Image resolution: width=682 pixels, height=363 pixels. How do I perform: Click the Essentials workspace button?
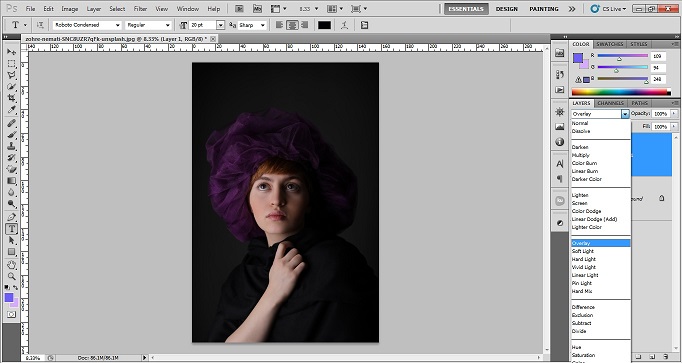click(466, 9)
